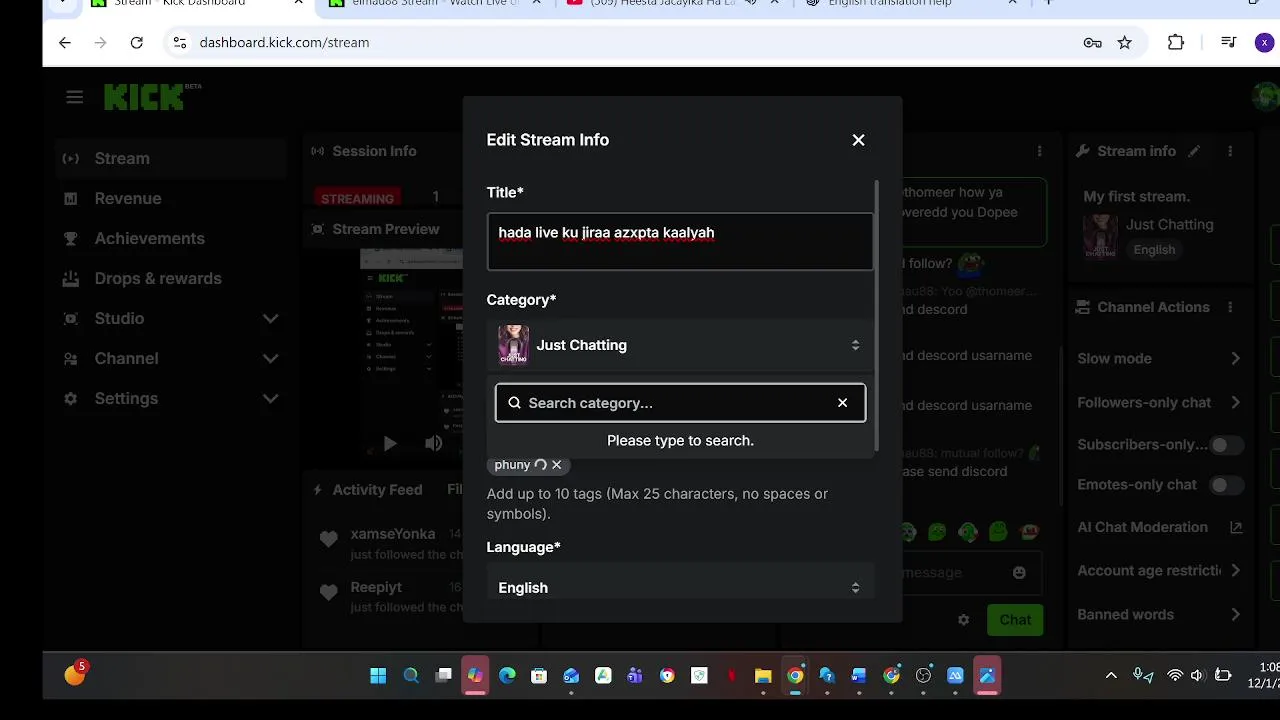The width and height of the screenshot is (1280, 720).
Task: Click the Activity Feed header
Action: 377,490
